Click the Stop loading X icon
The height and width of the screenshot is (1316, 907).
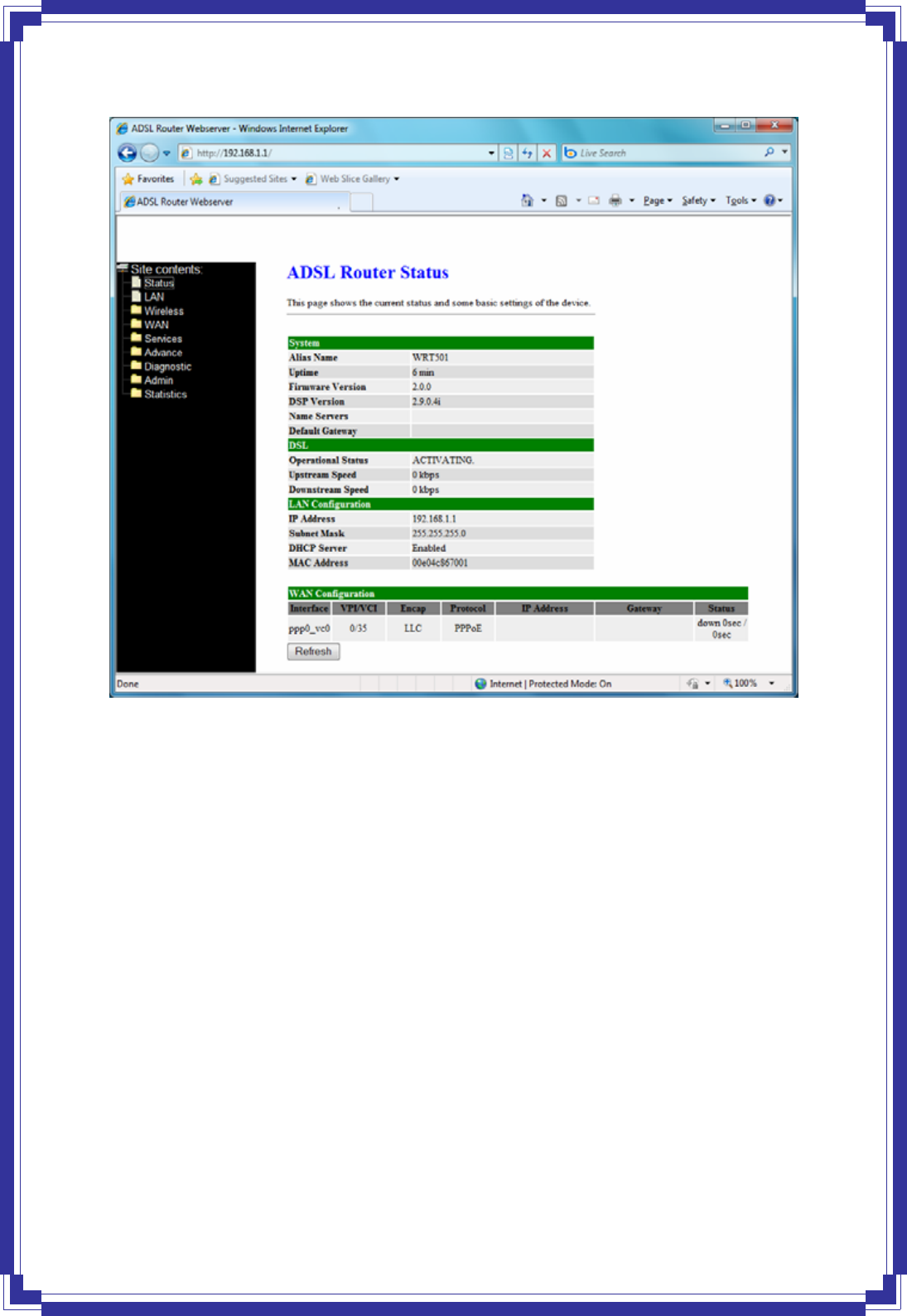coord(547,153)
